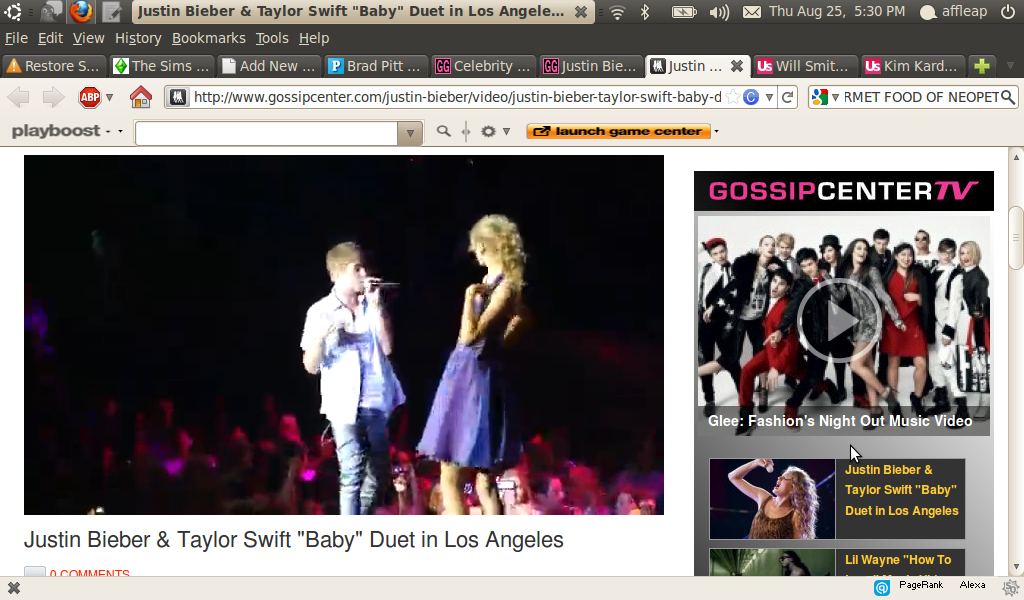The height and width of the screenshot is (600, 1024).
Task: Open the search engine chooser dropdown
Action: (x=835, y=97)
